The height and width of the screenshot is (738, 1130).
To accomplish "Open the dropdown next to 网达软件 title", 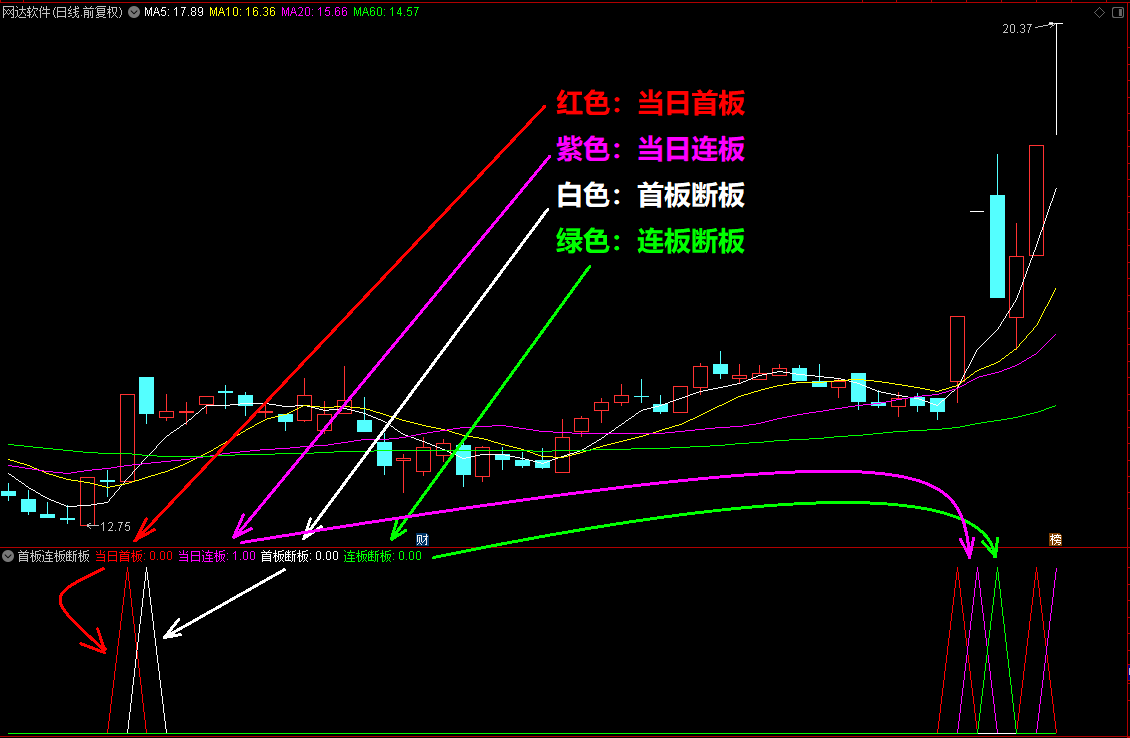I will click(x=134, y=12).
